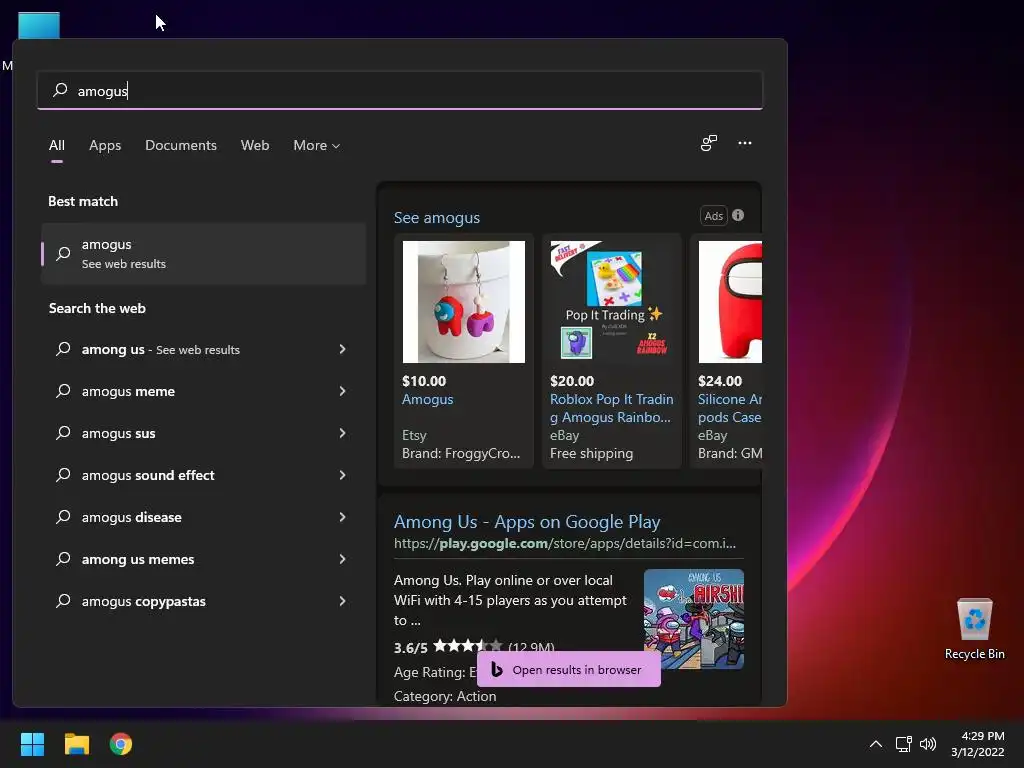Click play.google.com URL text
Image resolution: width=1024 pixels, height=768 pixels.
point(564,543)
